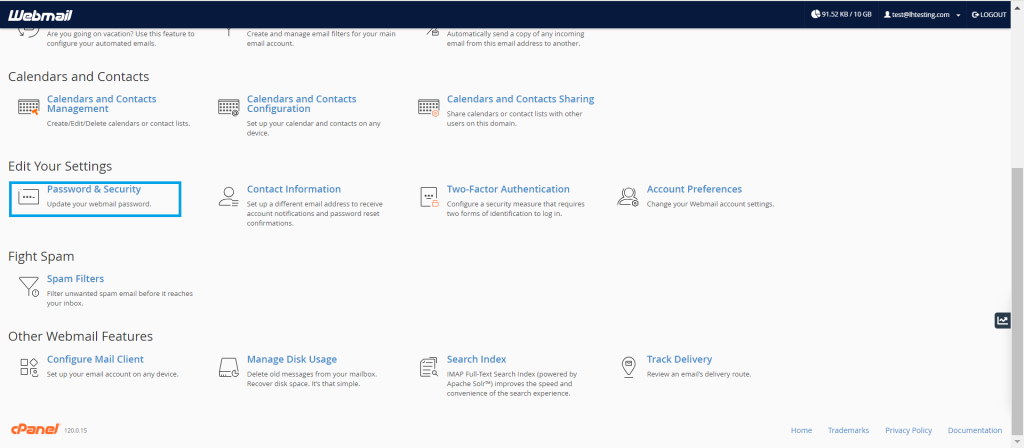Click the Account Preferences icon
This screenshot has width=1024, height=448.
(x=628, y=197)
